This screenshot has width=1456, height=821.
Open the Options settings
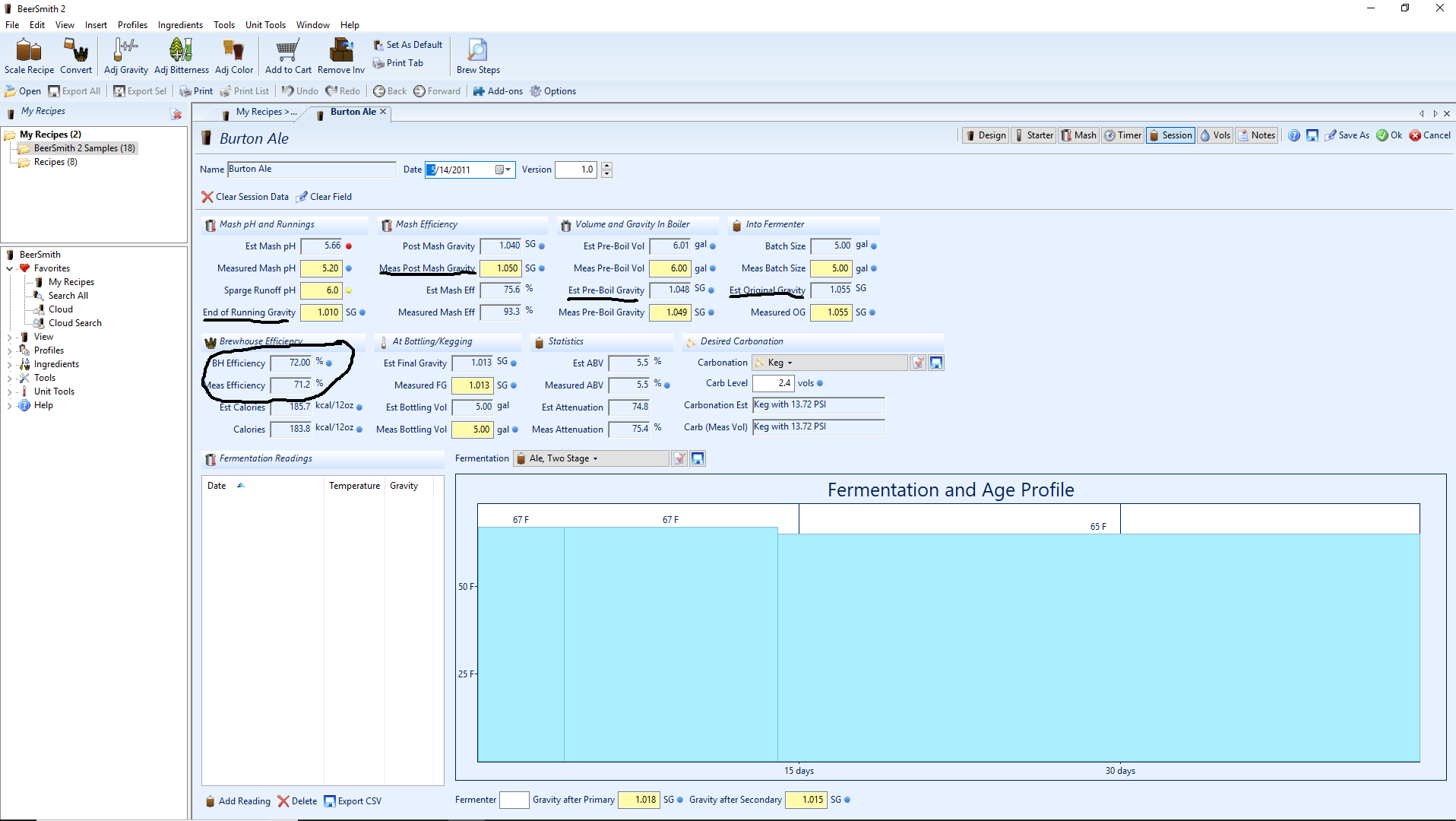pos(552,91)
